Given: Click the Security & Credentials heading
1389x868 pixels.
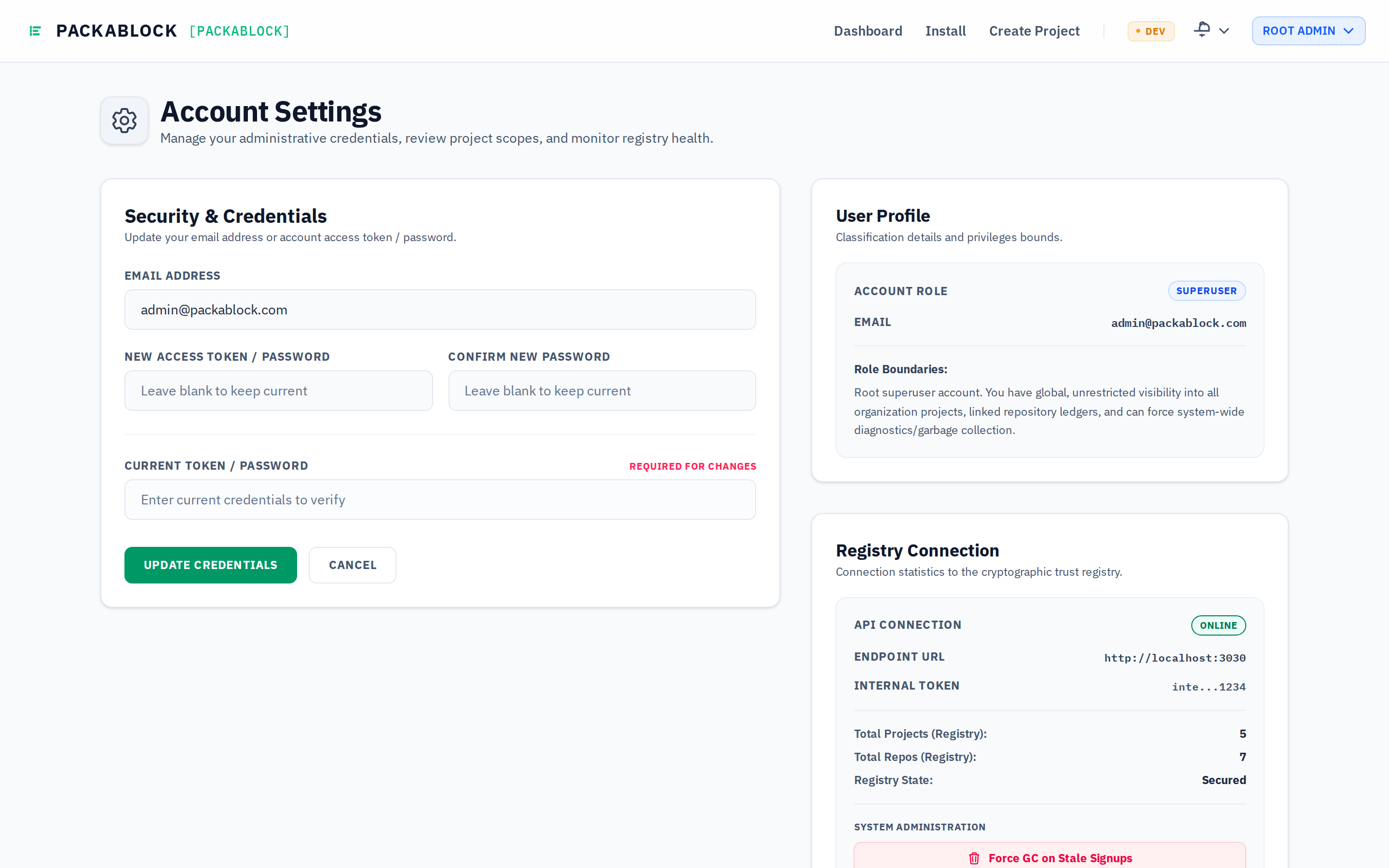Looking at the screenshot, I should coord(226,216).
